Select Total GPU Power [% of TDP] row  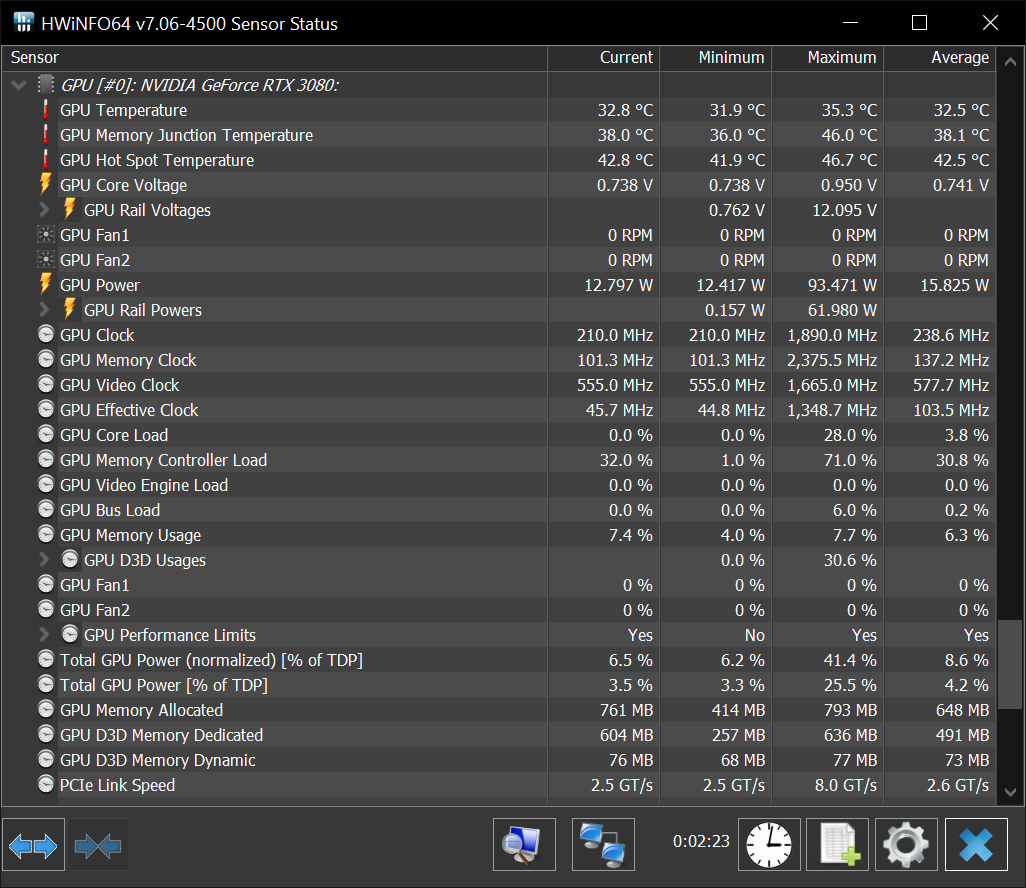pos(499,684)
